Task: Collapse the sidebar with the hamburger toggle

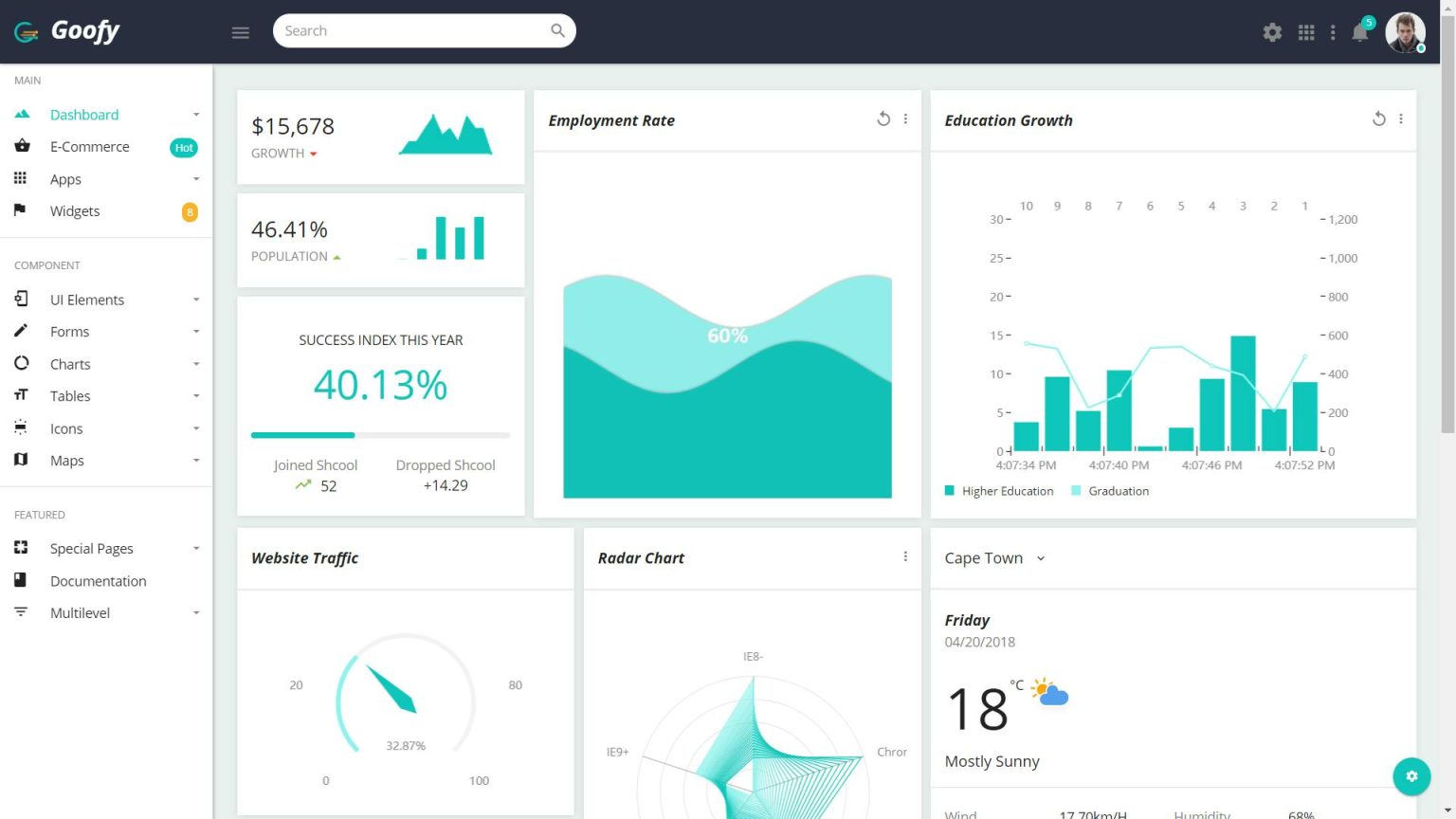Action: 240,31
